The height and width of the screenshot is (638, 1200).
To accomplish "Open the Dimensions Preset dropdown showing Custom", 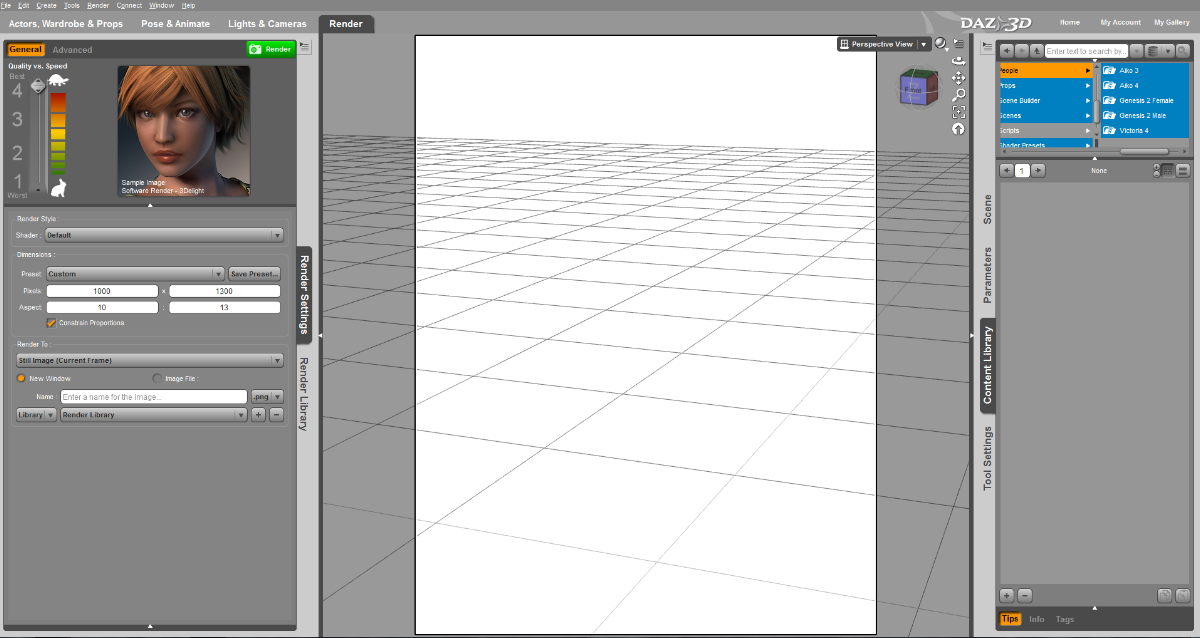I will click(135, 273).
